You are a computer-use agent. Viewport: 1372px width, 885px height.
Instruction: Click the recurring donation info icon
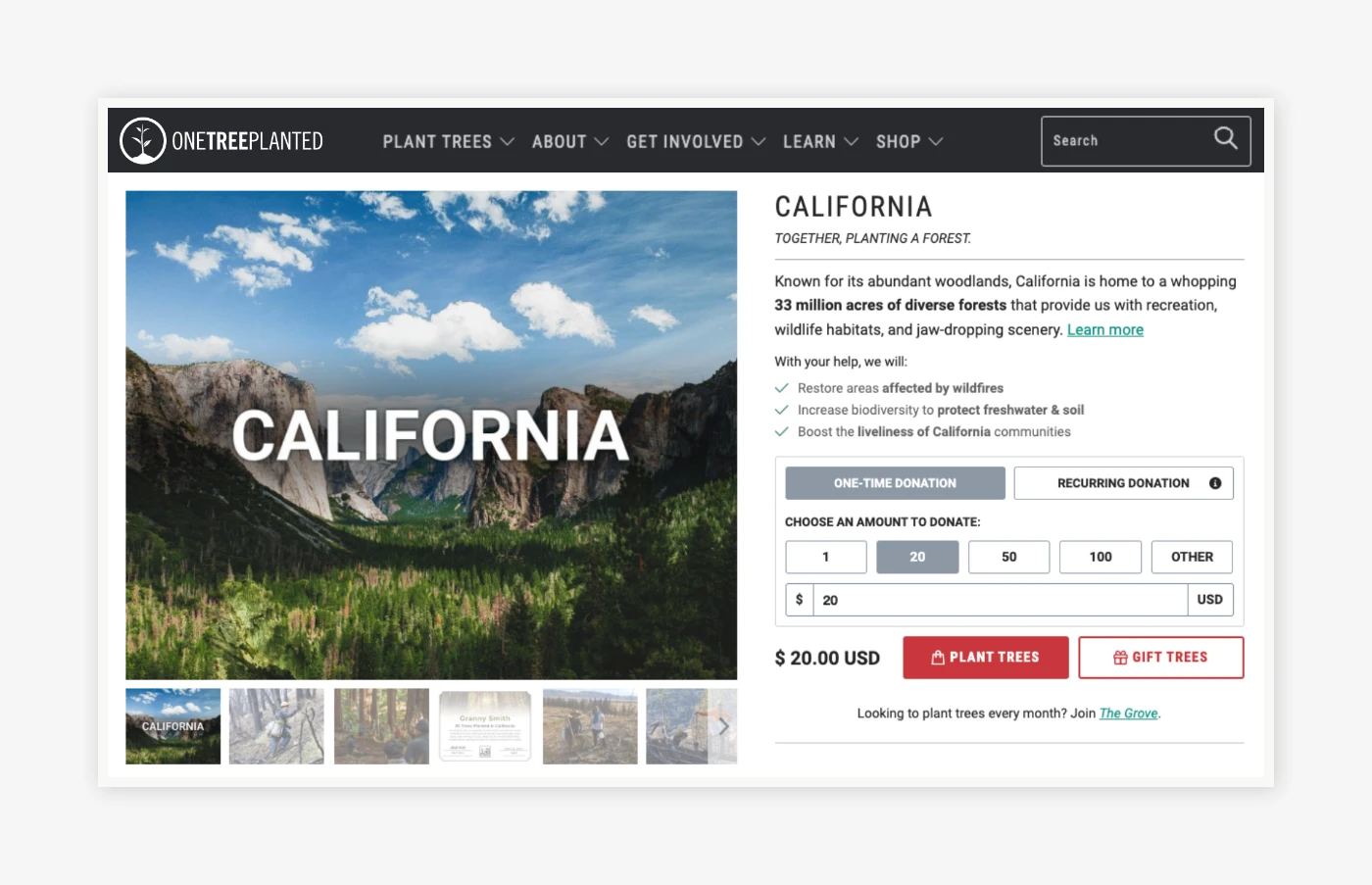click(1215, 483)
